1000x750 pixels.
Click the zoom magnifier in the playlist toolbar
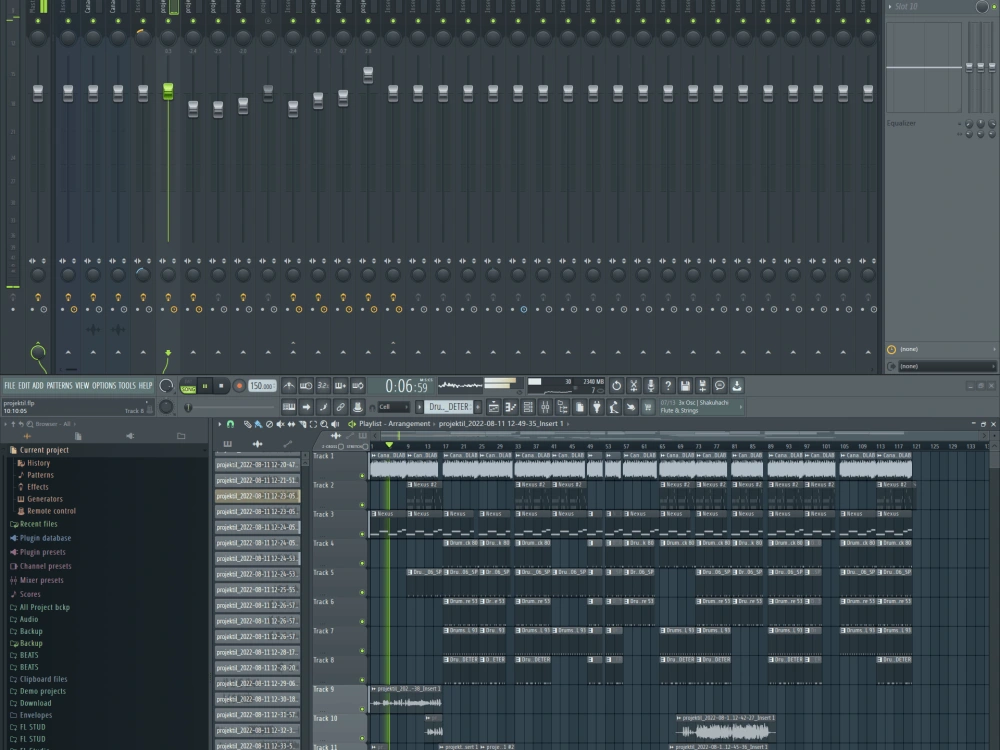point(325,424)
